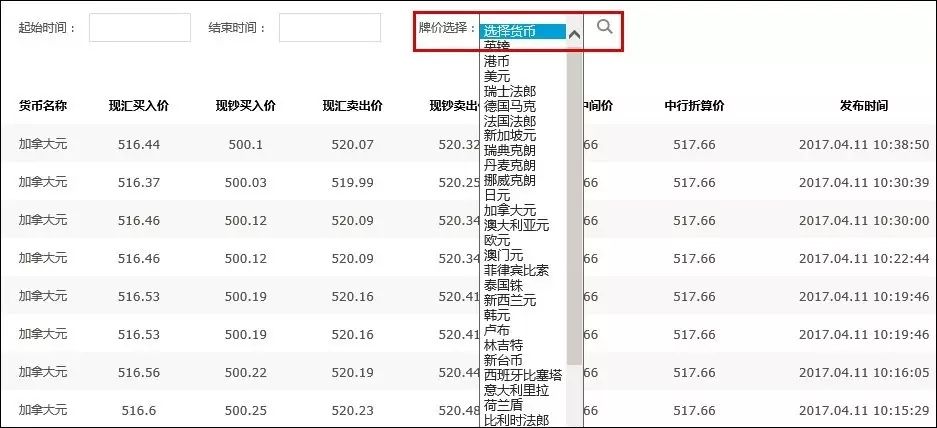Click the 516.6 buying rate cell
Viewport: 937px width, 428px height.
(139, 411)
